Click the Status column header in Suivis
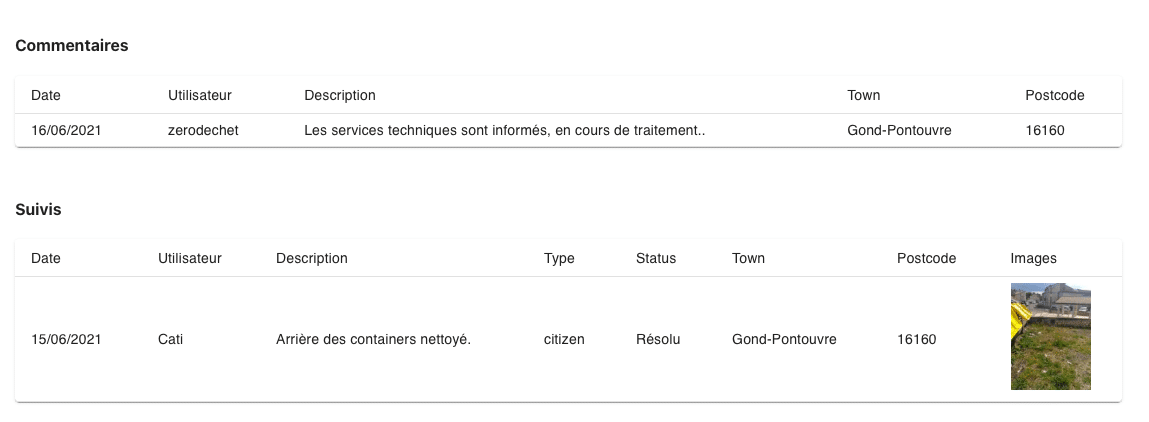This screenshot has width=1149, height=422. (656, 258)
